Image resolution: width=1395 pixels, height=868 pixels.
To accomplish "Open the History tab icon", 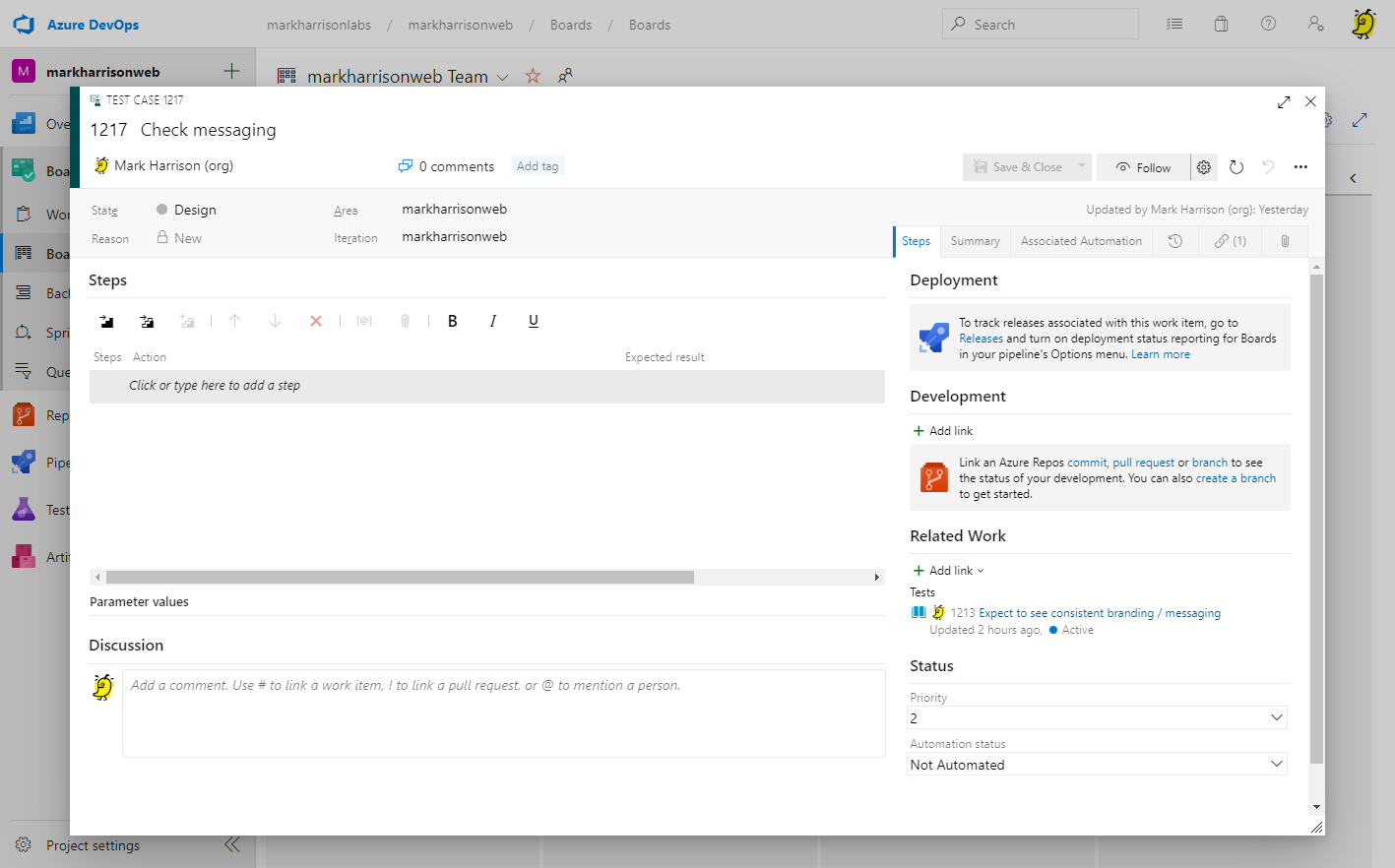I will [x=1175, y=241].
